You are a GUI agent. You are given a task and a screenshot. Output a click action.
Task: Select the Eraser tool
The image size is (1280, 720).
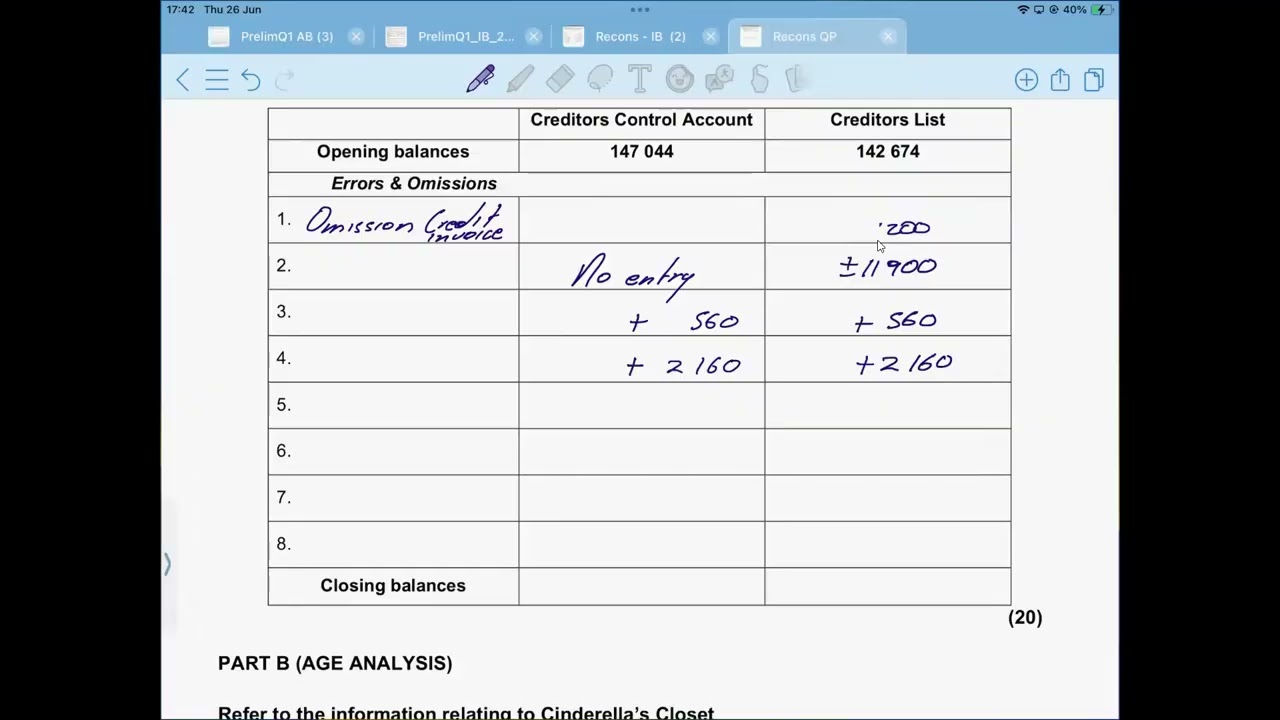(x=560, y=79)
